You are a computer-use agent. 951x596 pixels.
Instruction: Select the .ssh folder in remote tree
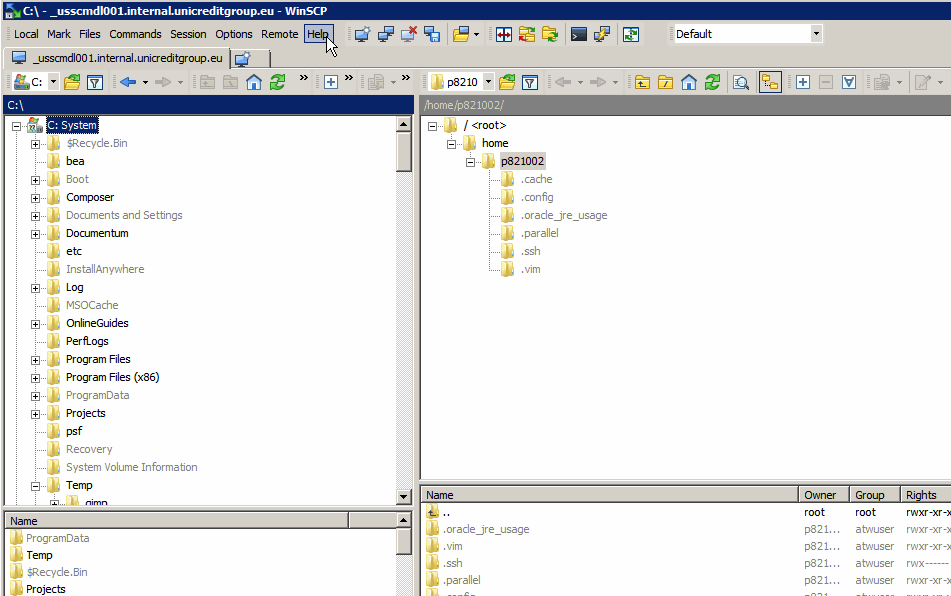531,251
